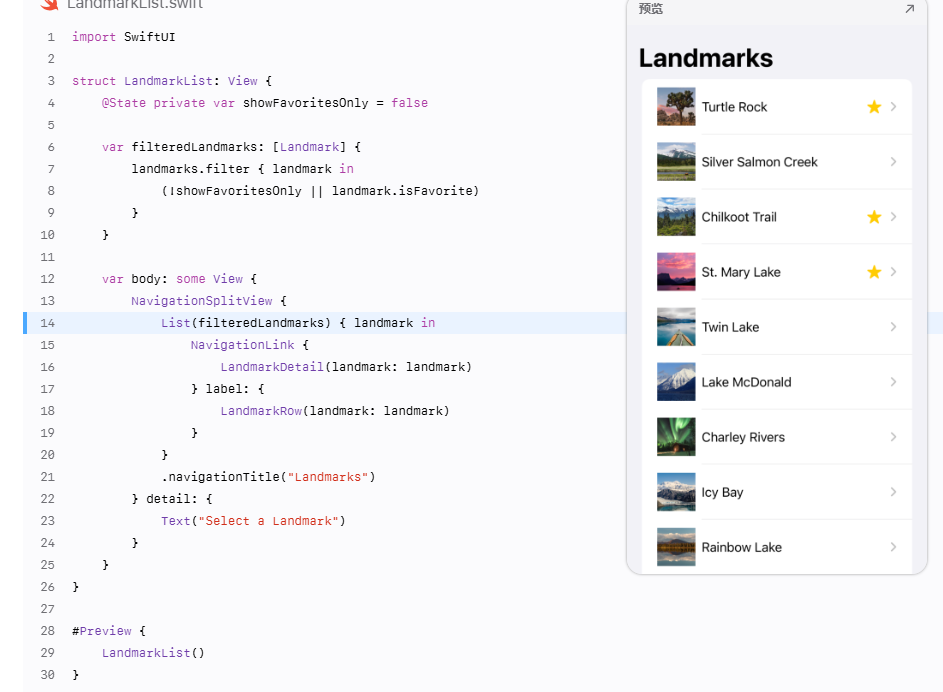Click NavigationLink on line 15
The width and height of the screenshot is (943, 692).
242,344
